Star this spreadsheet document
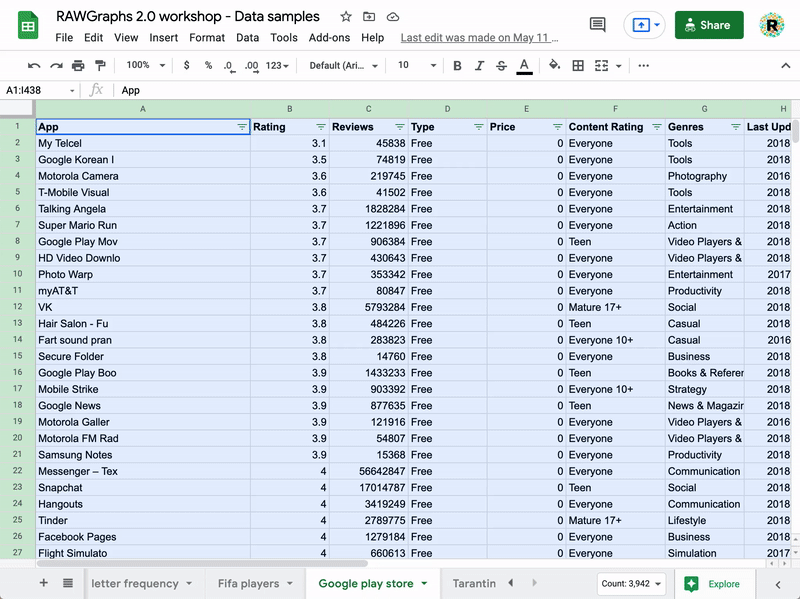800x599 pixels. [346, 17]
